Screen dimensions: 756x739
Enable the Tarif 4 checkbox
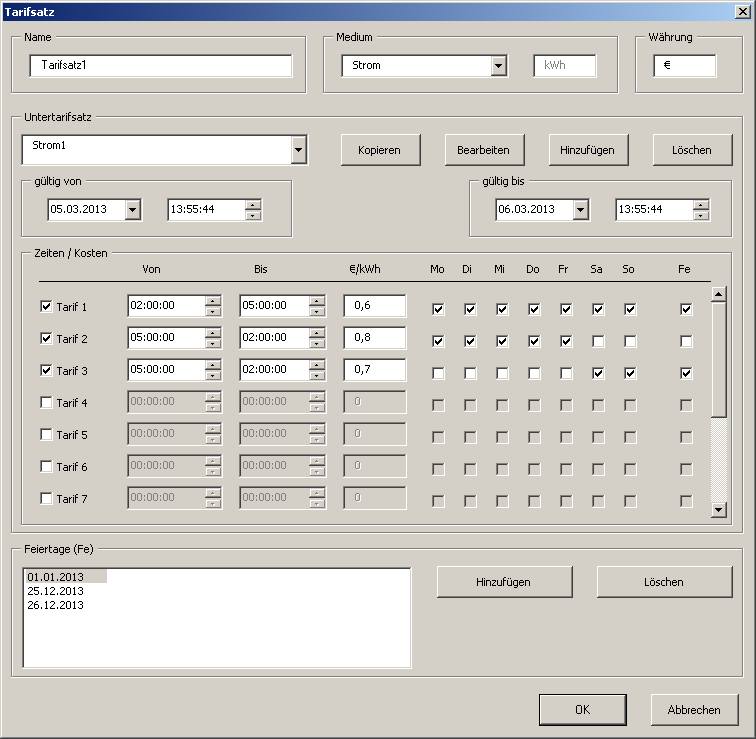click(46, 403)
